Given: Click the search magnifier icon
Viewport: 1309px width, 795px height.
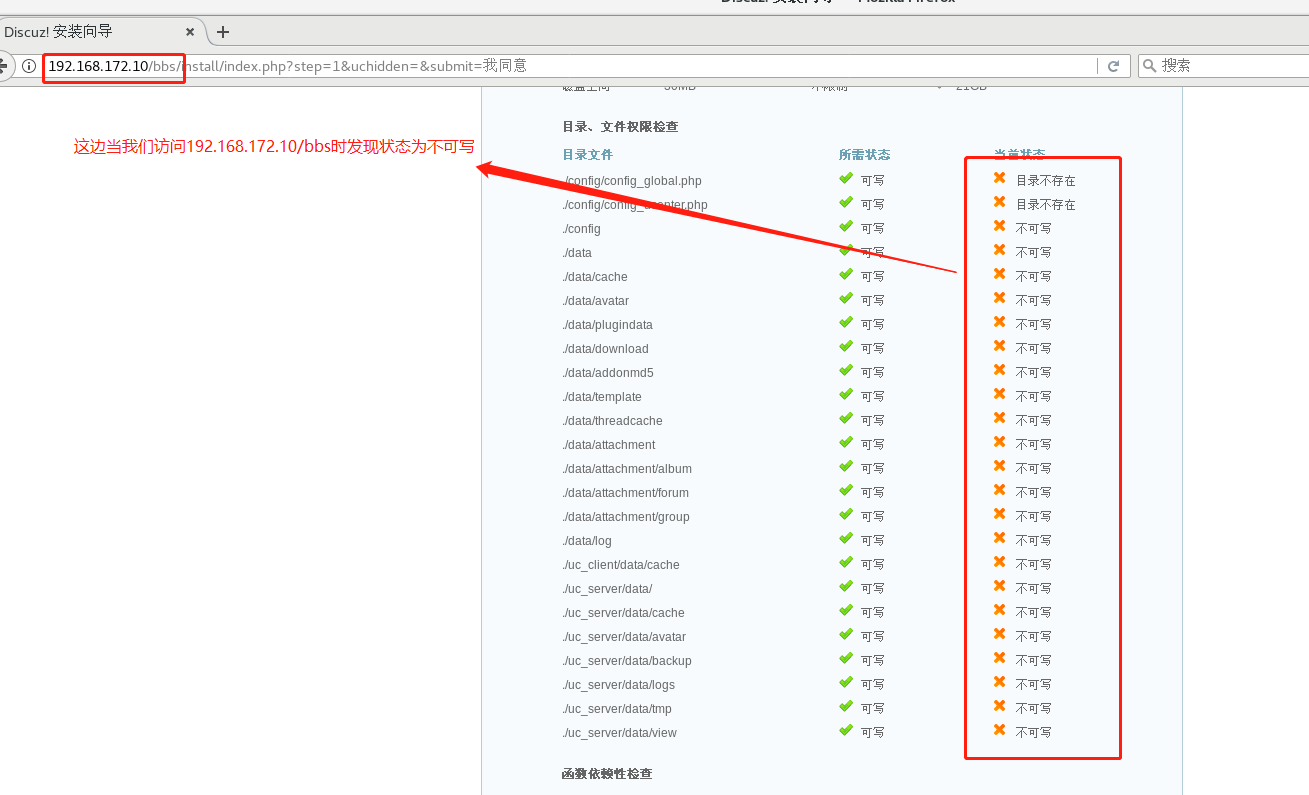Looking at the screenshot, I should point(1150,66).
